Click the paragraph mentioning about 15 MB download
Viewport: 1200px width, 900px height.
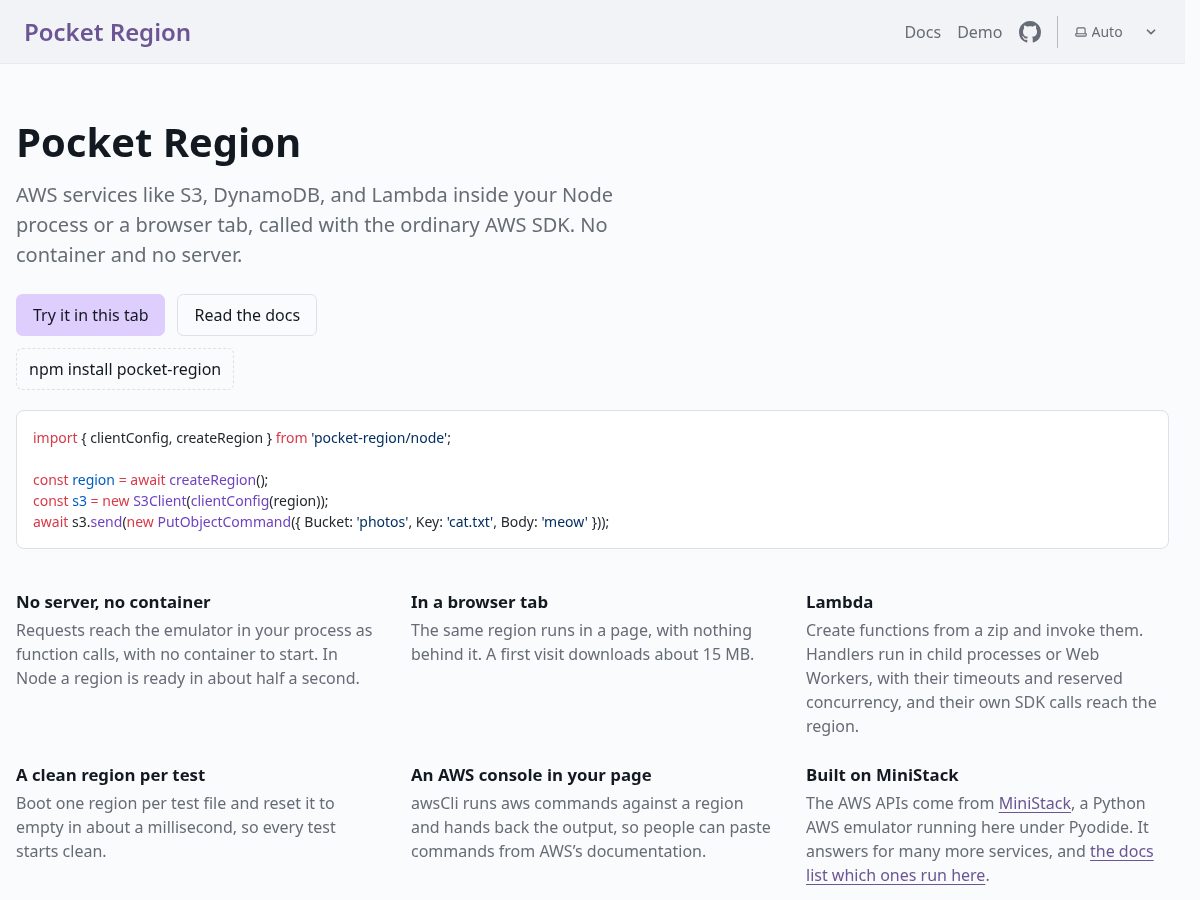coord(582,642)
